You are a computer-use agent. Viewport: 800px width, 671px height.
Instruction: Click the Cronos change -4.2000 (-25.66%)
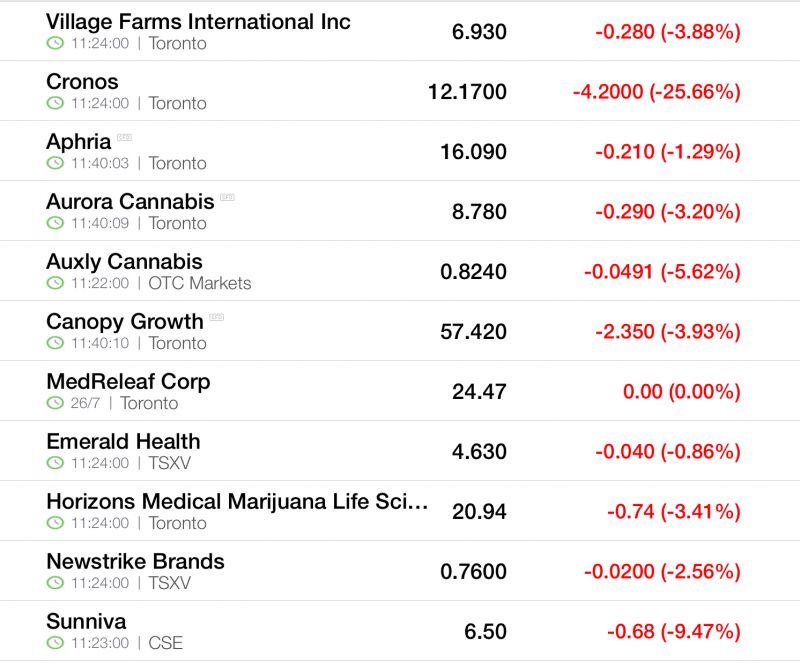(657, 92)
